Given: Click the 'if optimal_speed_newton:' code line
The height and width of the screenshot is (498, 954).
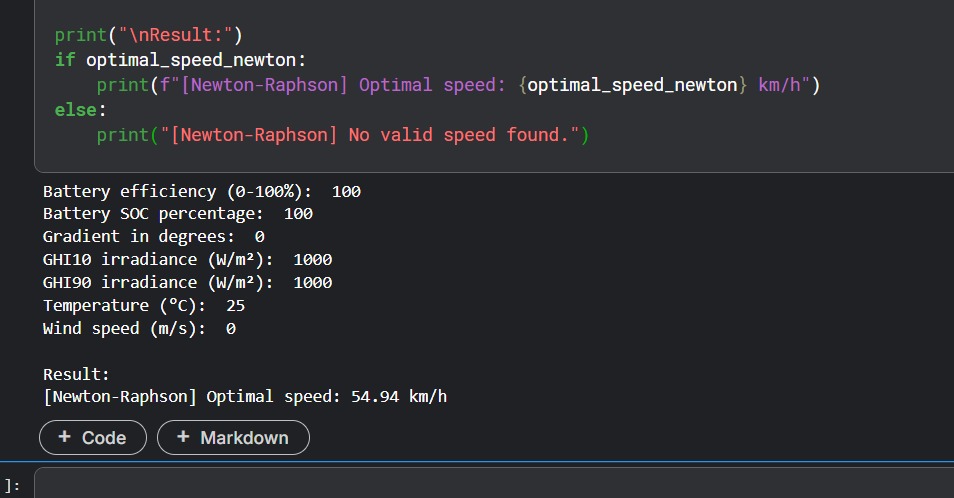Looking at the screenshot, I should pyautogui.click(x=180, y=60).
